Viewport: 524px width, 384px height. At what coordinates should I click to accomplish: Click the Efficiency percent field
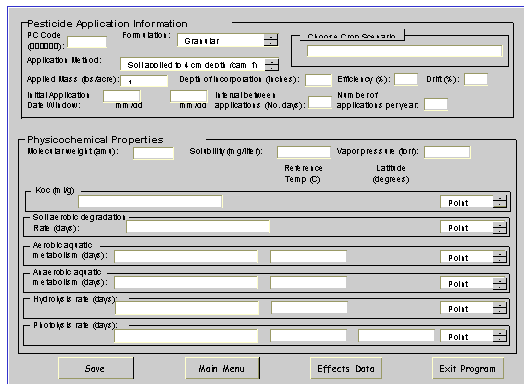click(x=406, y=80)
